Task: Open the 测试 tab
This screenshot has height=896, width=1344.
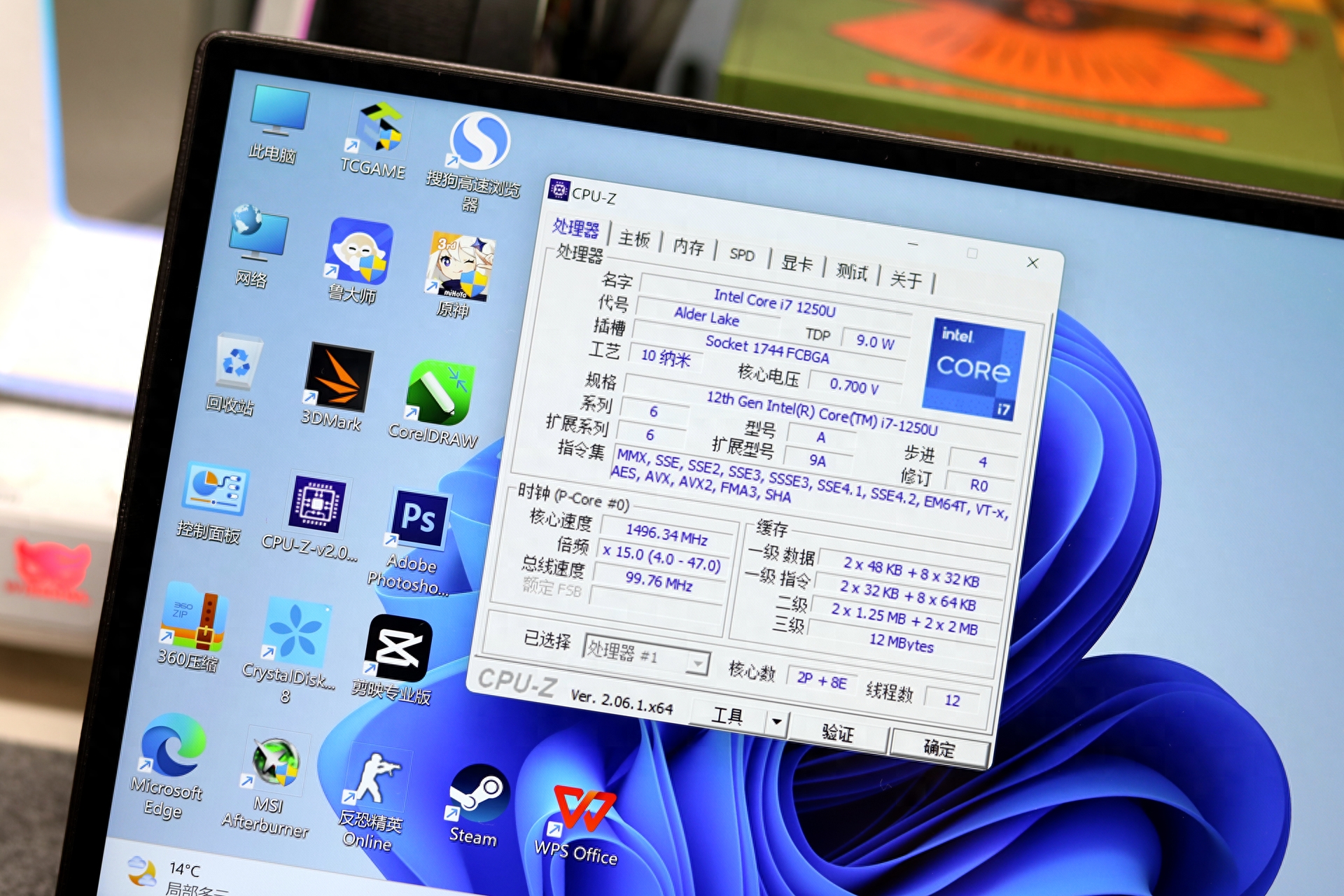Action: (852, 272)
